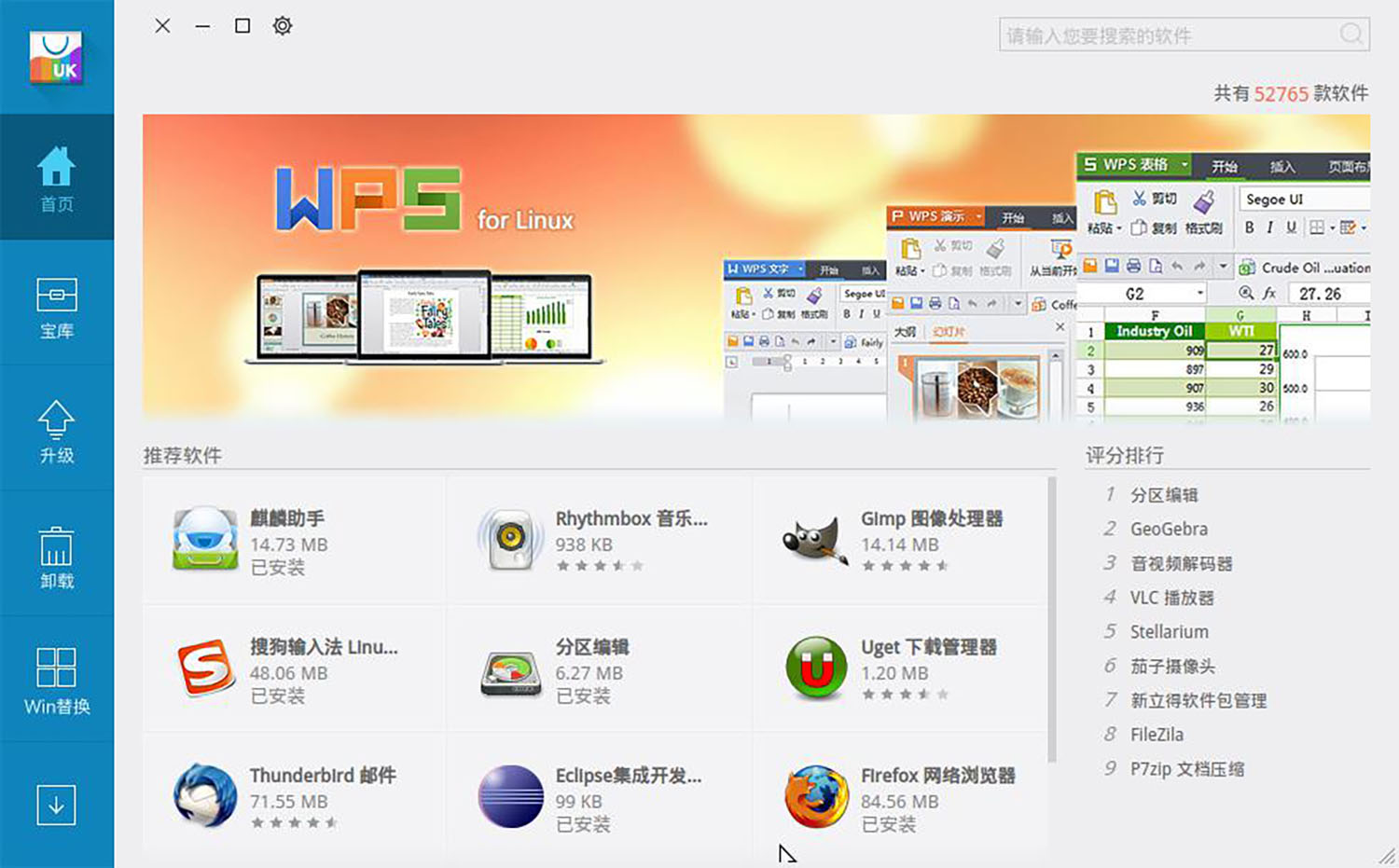This screenshot has height=868, width=1399.
Task: Click the 52765 software count text
Action: tap(1281, 93)
